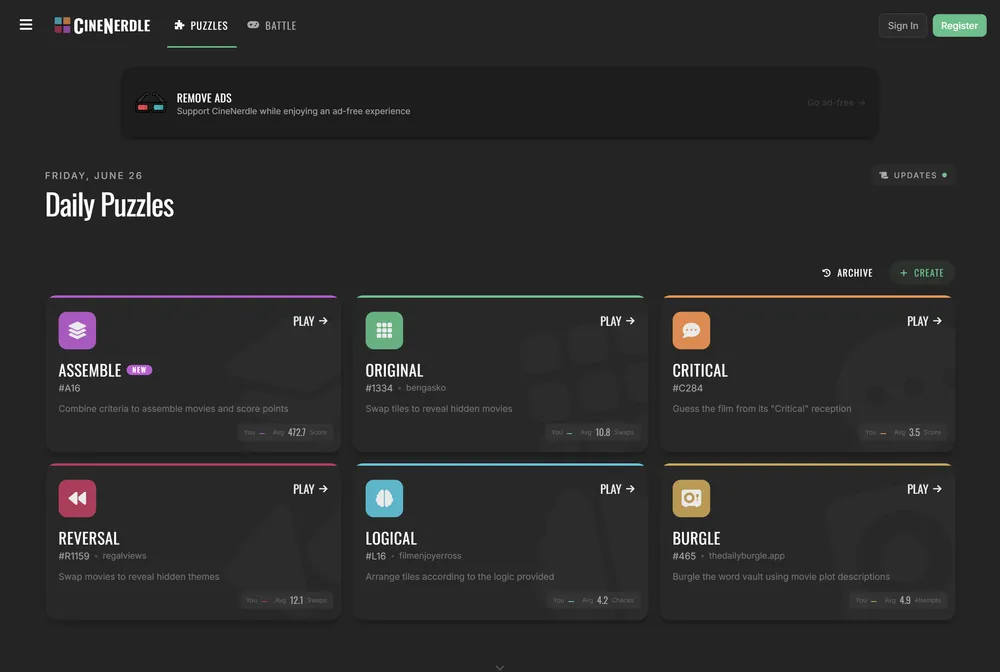Click the Daily Puzzles heading
This screenshot has width=1000, height=672.
click(109, 205)
